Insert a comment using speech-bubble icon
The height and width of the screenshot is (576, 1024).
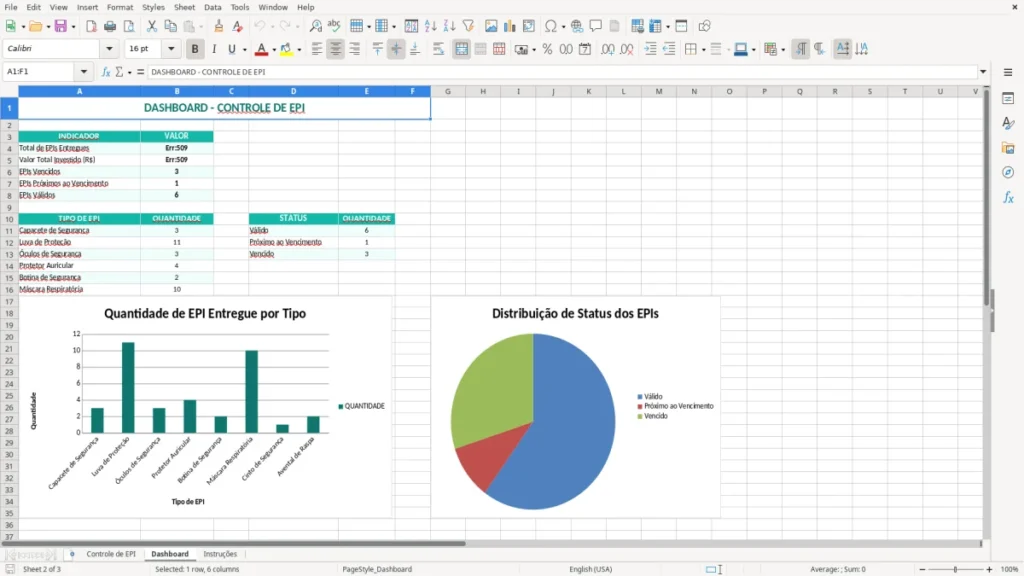[x=596, y=26]
